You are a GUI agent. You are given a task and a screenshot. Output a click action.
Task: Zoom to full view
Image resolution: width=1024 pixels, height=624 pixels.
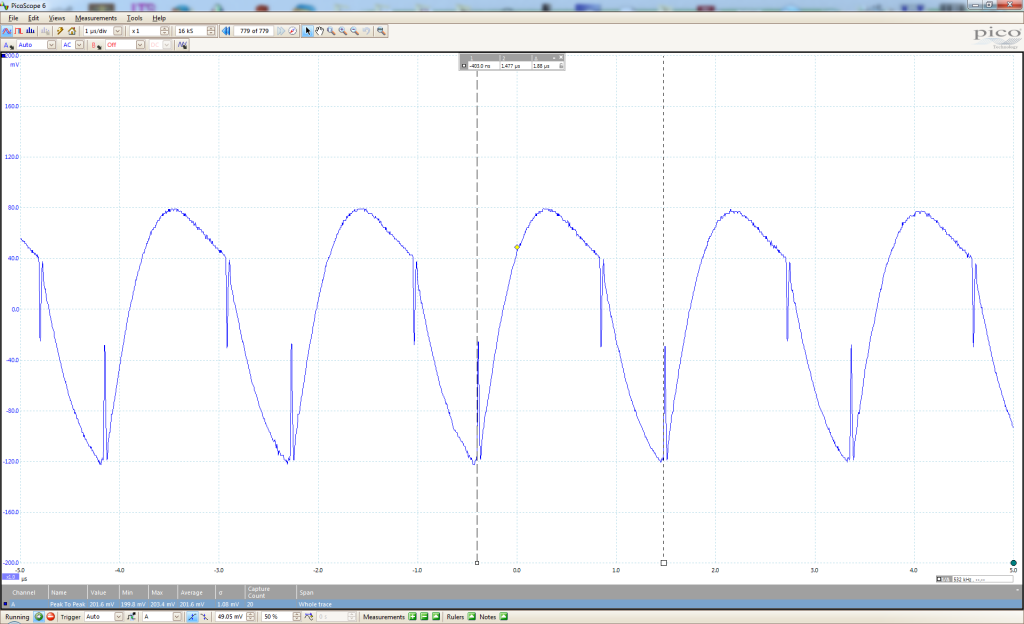click(381, 31)
